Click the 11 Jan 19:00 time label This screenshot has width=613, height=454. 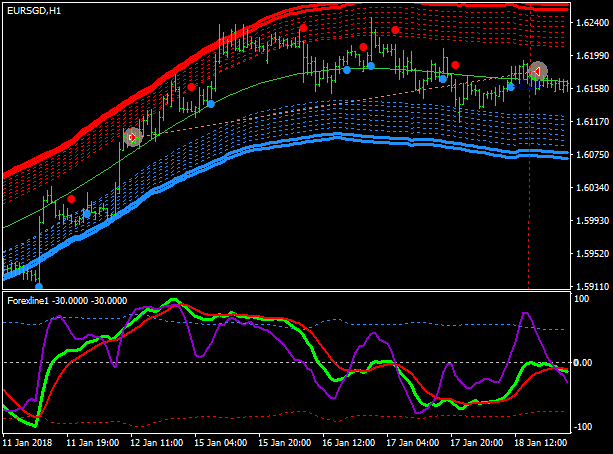[93, 443]
